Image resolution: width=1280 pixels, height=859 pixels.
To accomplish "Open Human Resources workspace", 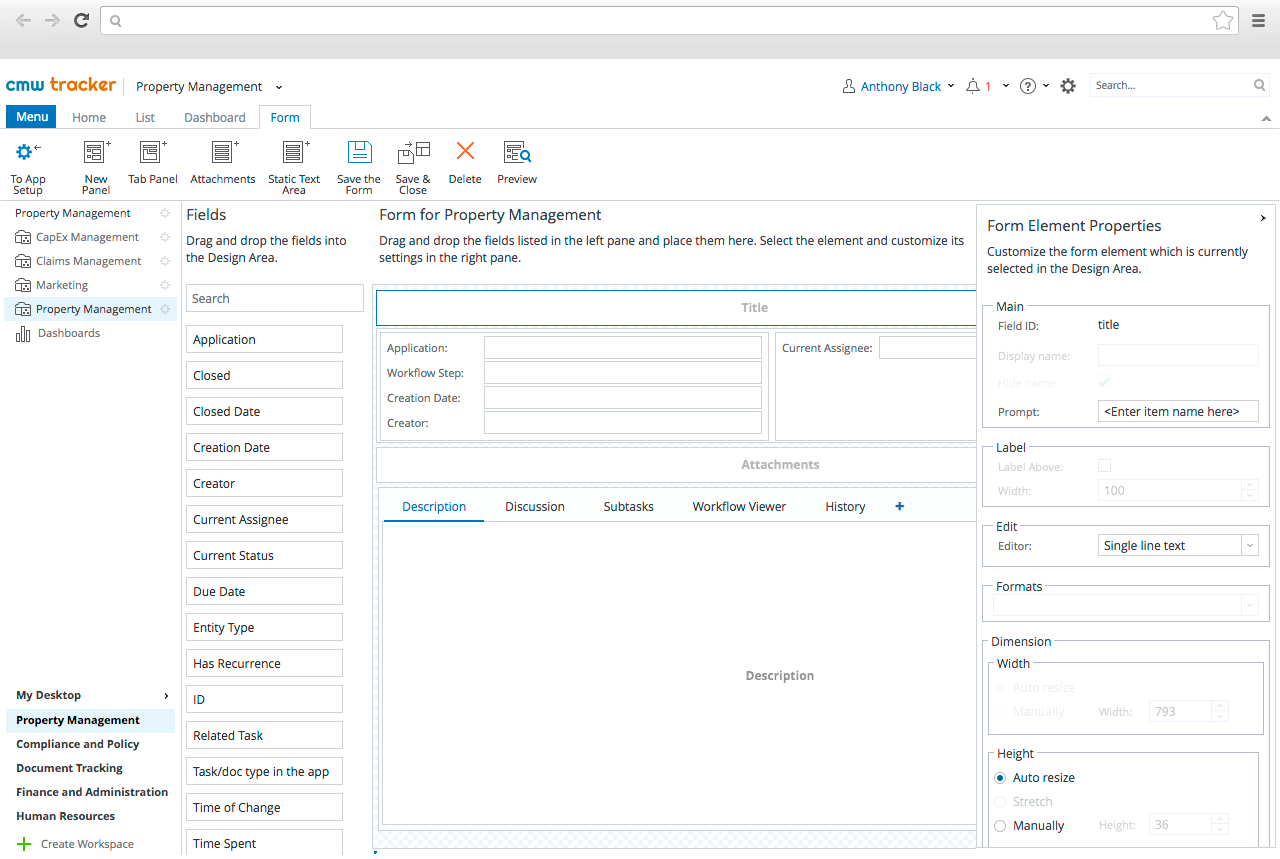I will coord(66,816).
